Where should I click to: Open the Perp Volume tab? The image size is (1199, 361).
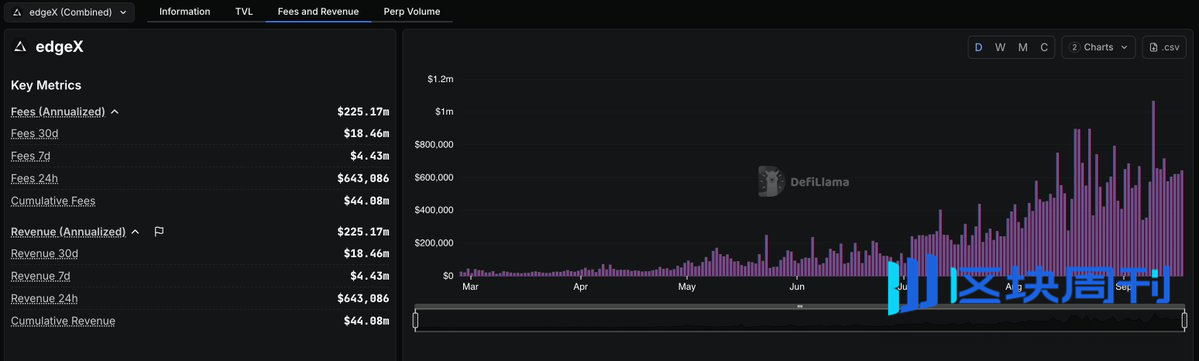click(x=411, y=11)
